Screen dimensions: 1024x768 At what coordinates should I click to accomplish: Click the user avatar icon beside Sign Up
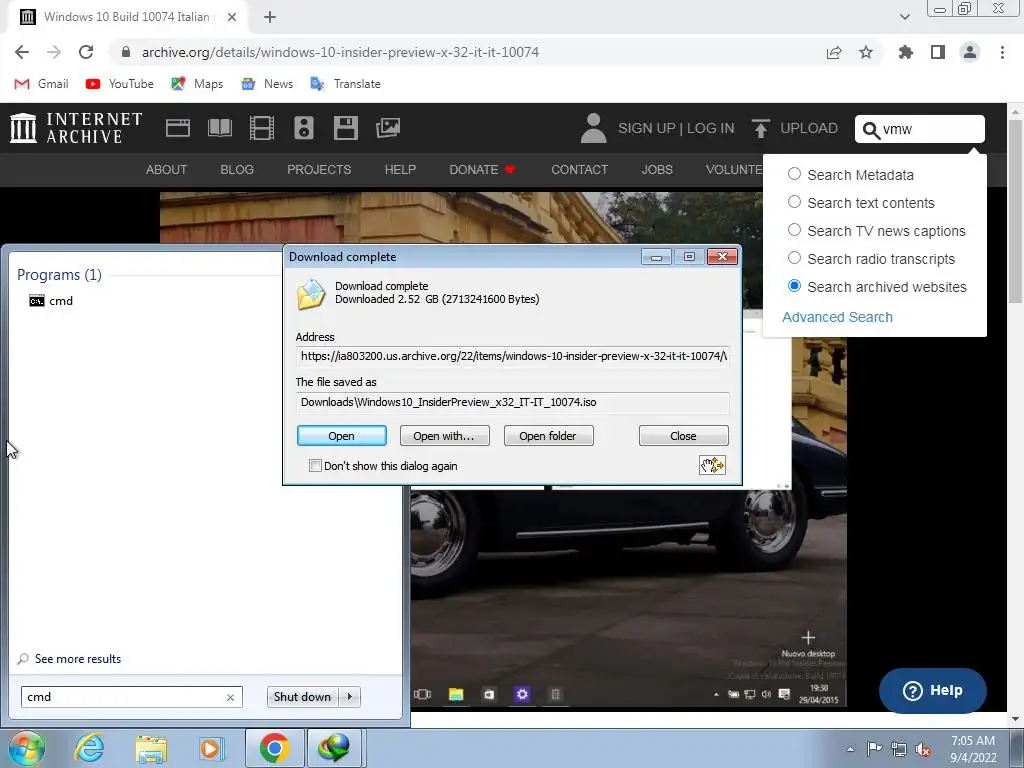point(593,128)
